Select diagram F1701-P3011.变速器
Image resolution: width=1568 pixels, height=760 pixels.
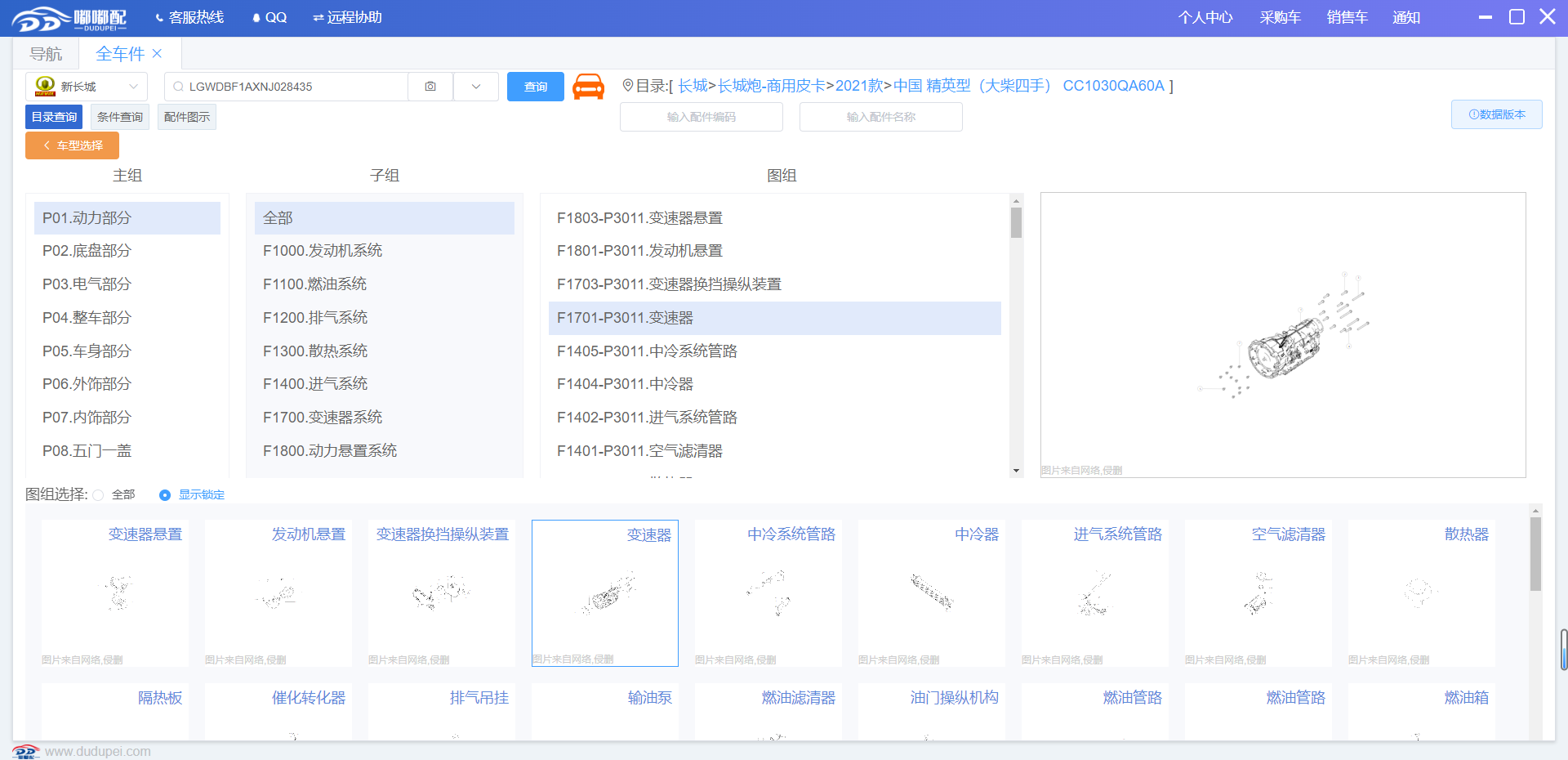click(x=775, y=318)
